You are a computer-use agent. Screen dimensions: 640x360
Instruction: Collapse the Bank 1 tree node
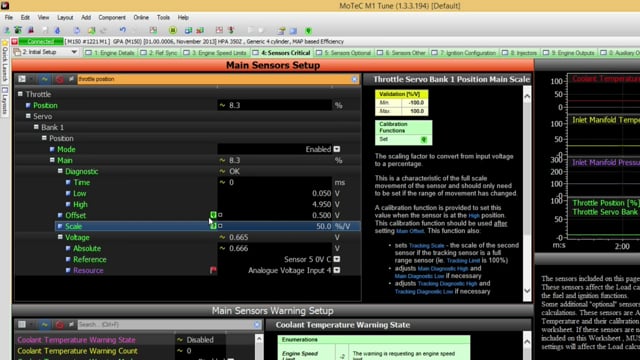point(36,127)
